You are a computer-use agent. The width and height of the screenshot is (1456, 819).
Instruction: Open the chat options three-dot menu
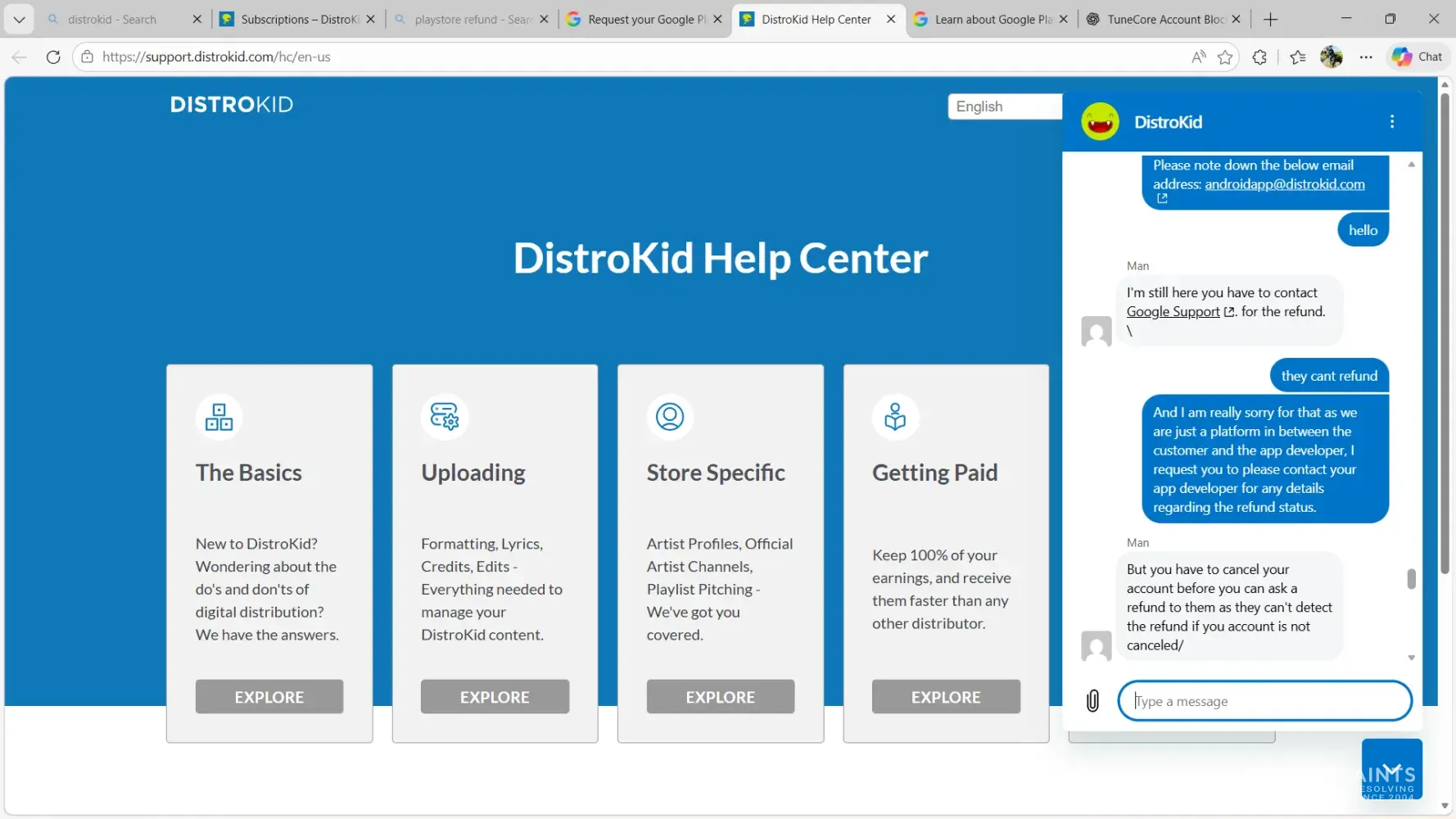click(x=1391, y=122)
